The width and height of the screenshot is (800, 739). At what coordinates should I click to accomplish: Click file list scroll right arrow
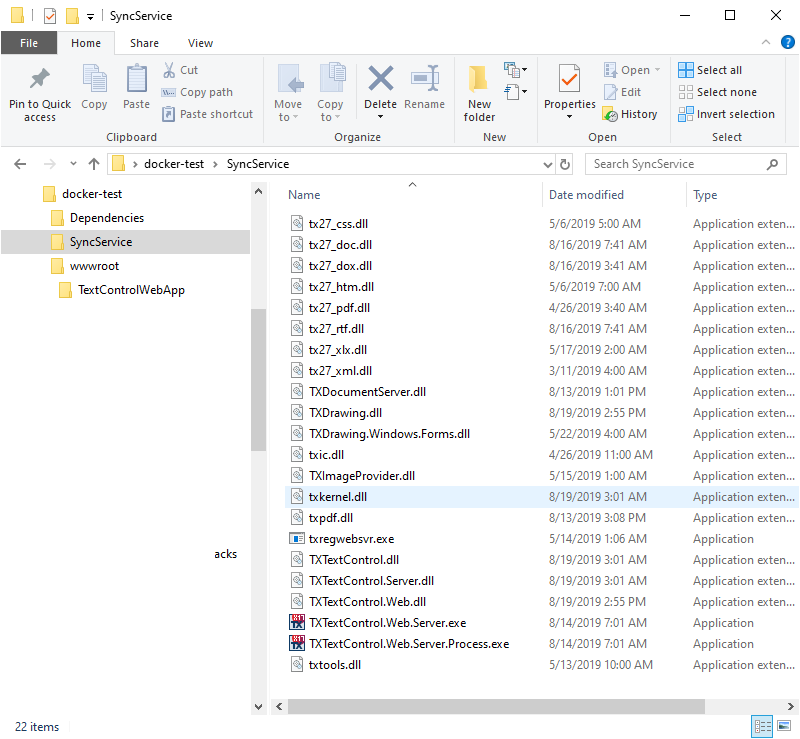click(x=790, y=706)
